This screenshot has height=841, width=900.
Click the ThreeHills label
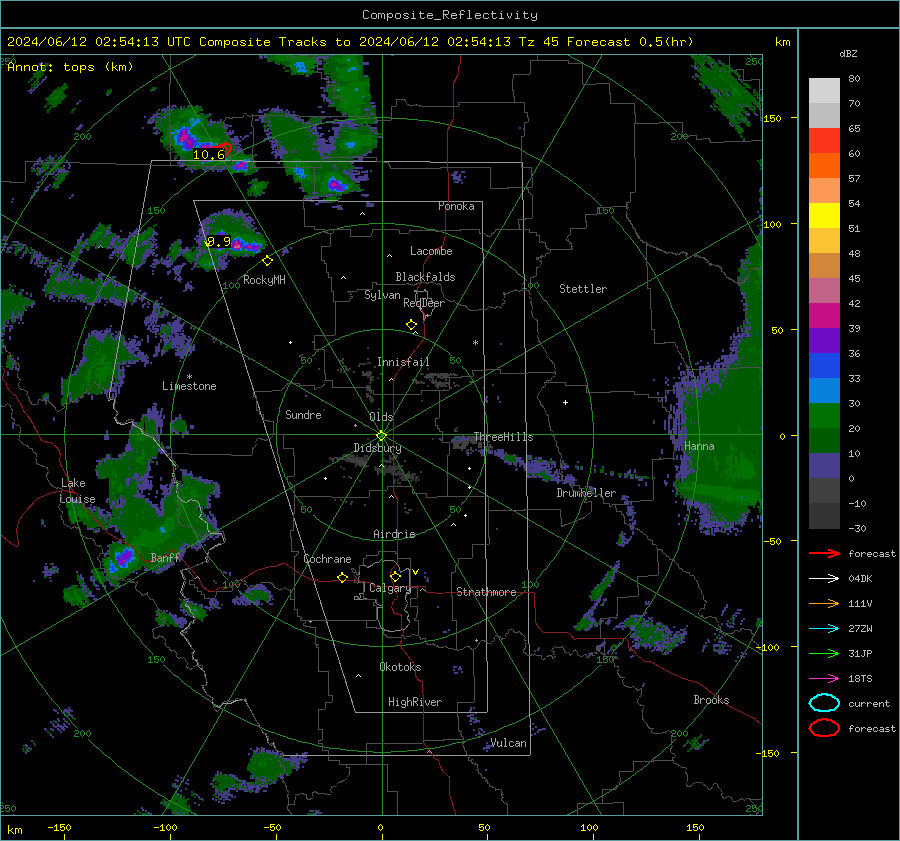coord(503,437)
